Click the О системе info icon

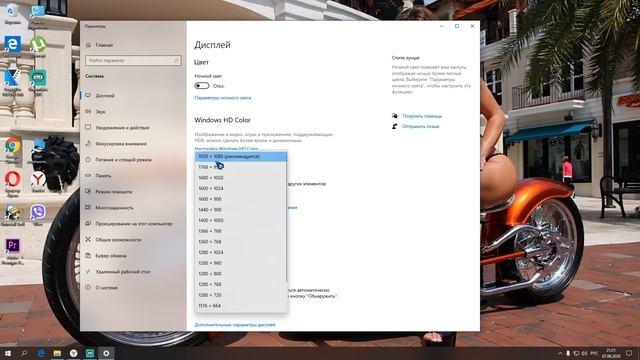tap(88, 287)
